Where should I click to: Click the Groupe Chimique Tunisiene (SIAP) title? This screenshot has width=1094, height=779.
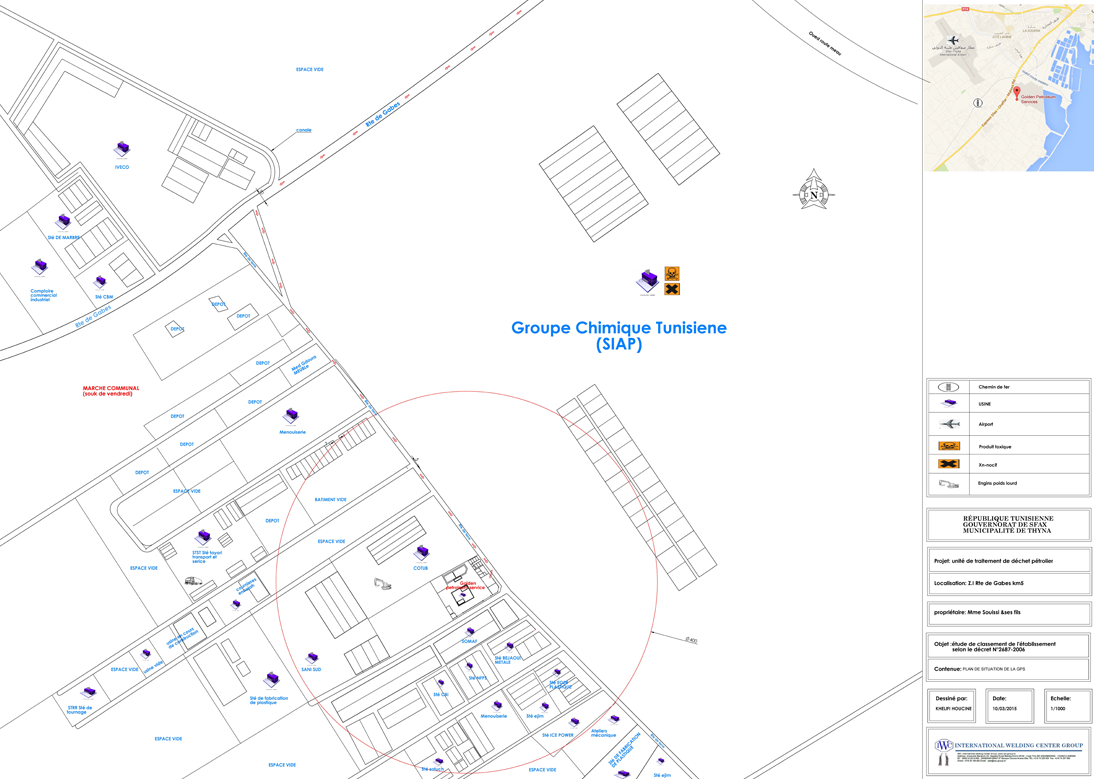pyautogui.click(x=619, y=335)
